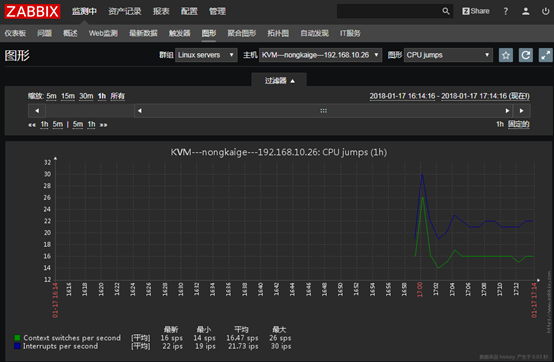This screenshot has width=554, height=362.
Task: Go to the 仪表板 submenu
Action: [x=15, y=33]
